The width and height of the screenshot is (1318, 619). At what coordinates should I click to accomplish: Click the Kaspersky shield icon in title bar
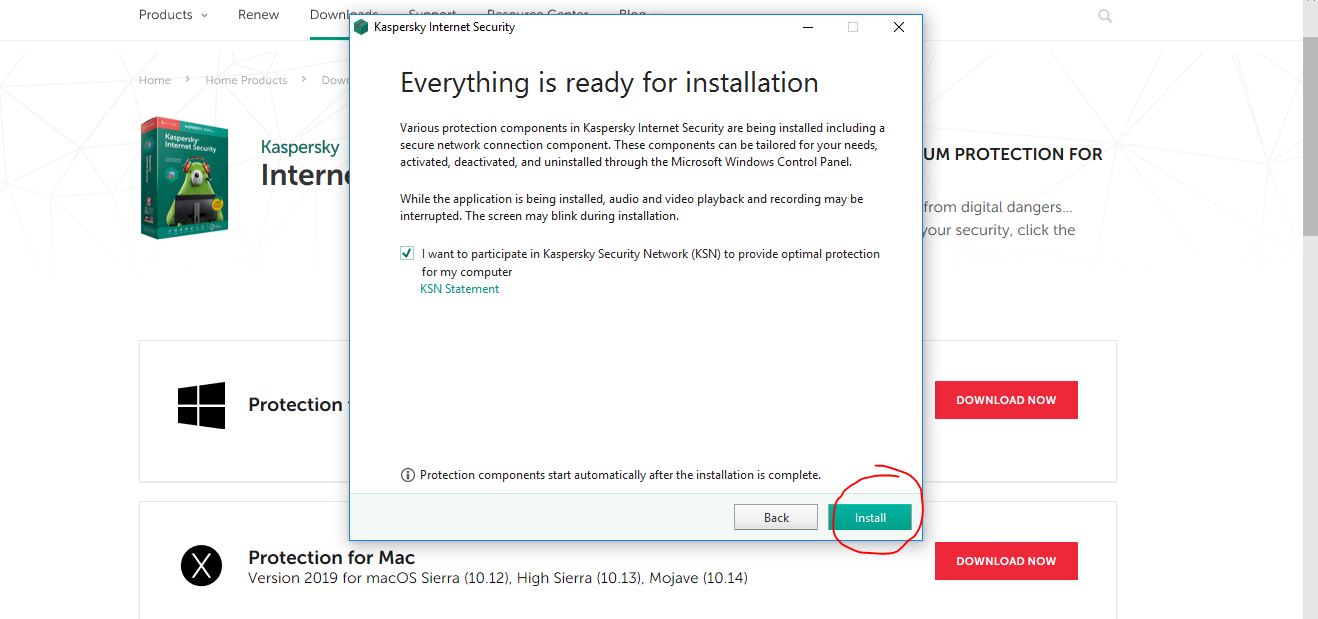[x=361, y=27]
